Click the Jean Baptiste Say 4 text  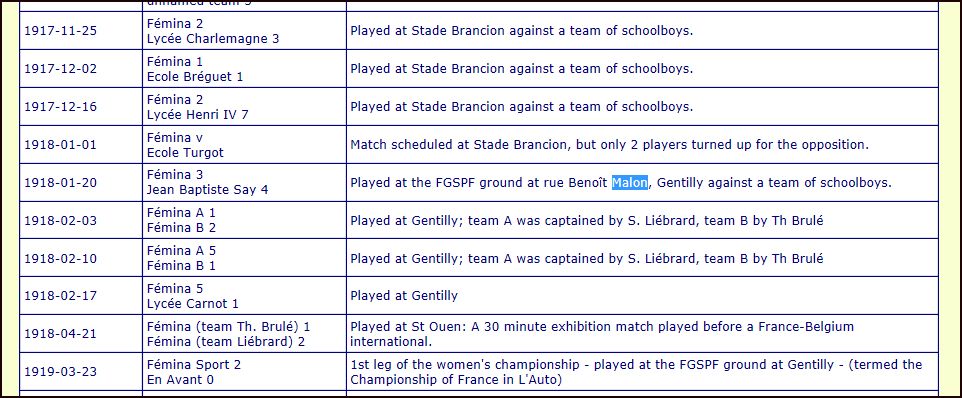pyautogui.click(x=207, y=190)
